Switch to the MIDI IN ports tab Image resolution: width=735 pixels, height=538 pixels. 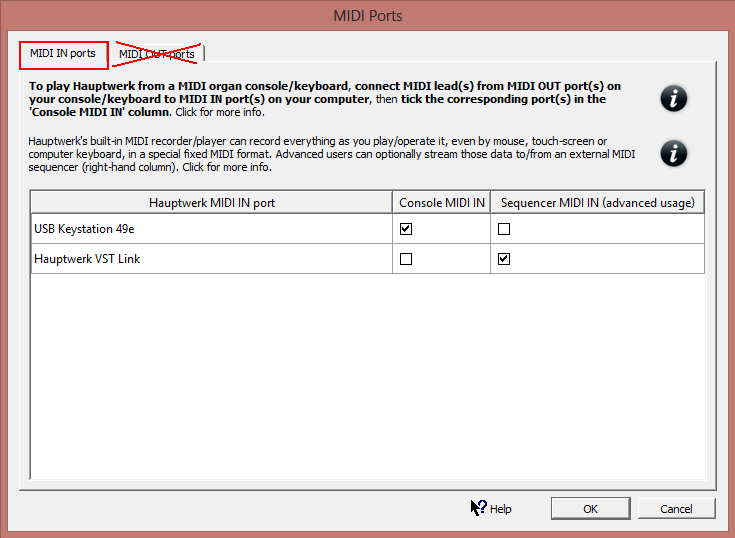[63, 54]
